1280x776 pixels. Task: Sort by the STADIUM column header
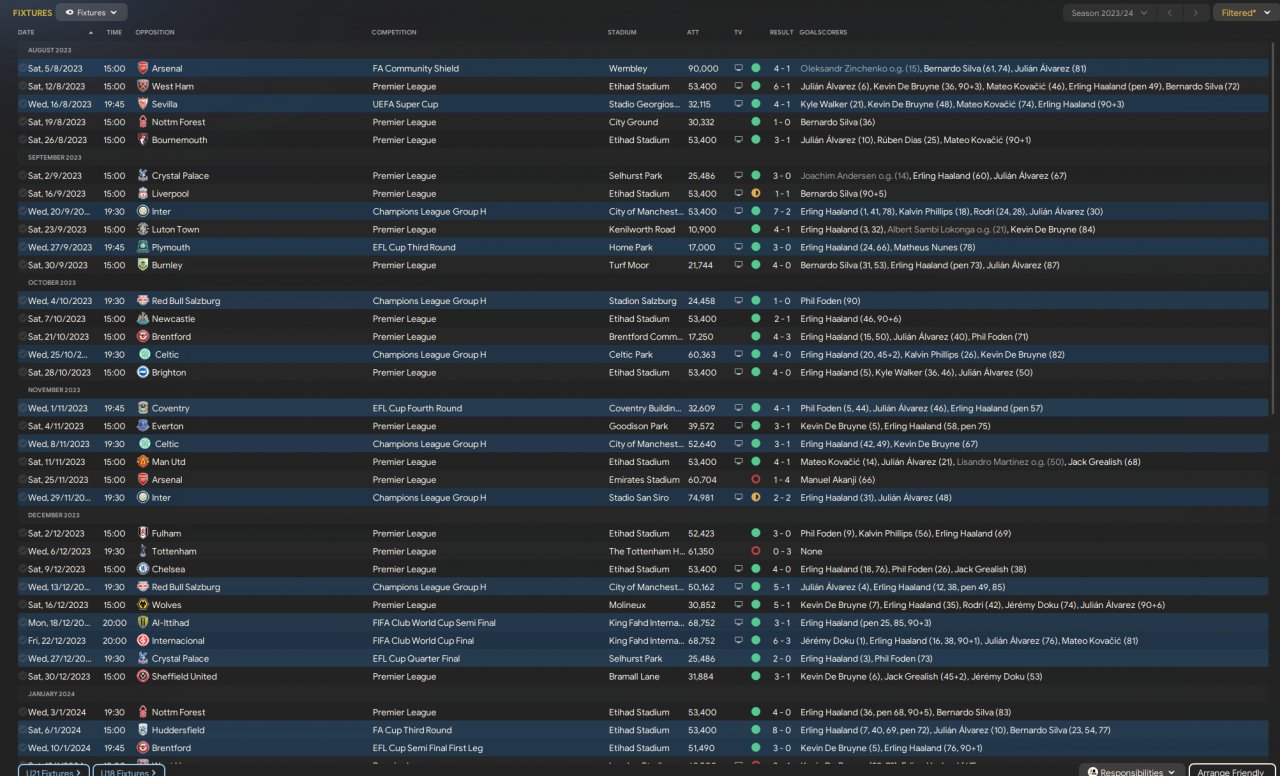622,32
